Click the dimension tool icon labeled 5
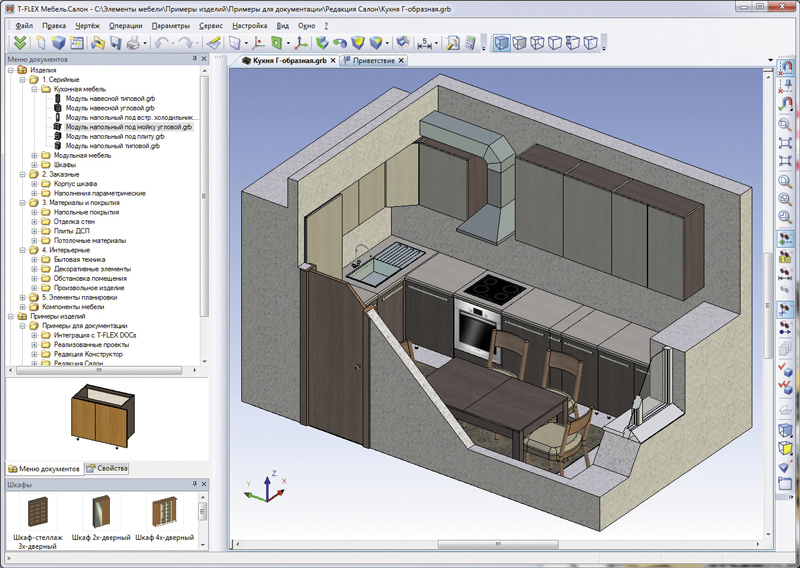Image resolution: width=800 pixels, height=568 pixels. (x=424, y=43)
